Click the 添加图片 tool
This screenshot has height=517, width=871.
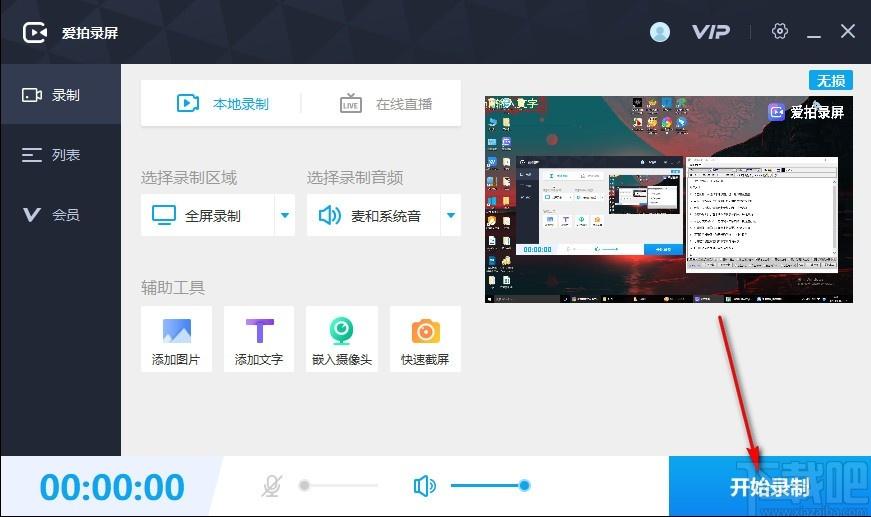(176, 339)
